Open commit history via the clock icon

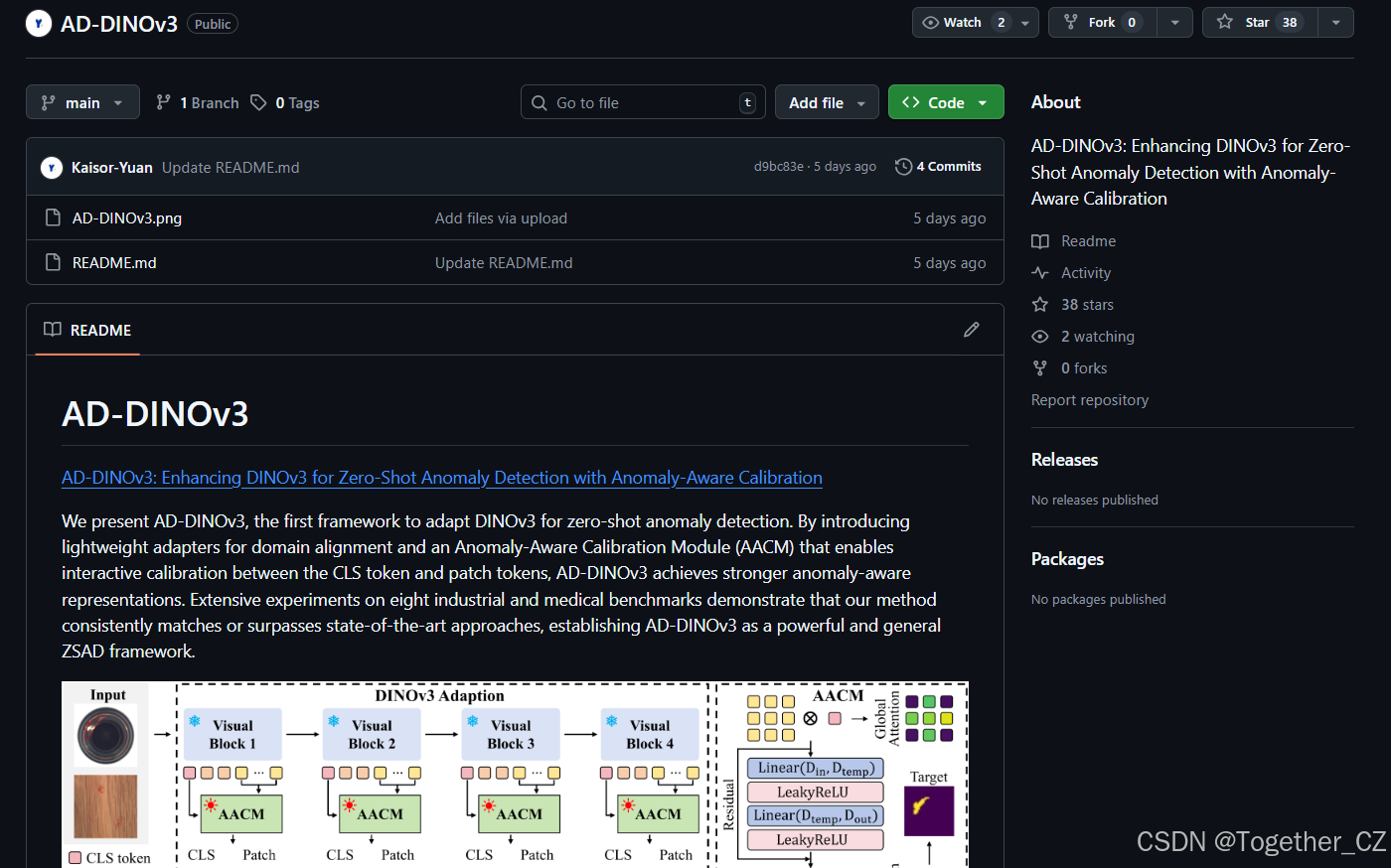[x=903, y=166]
